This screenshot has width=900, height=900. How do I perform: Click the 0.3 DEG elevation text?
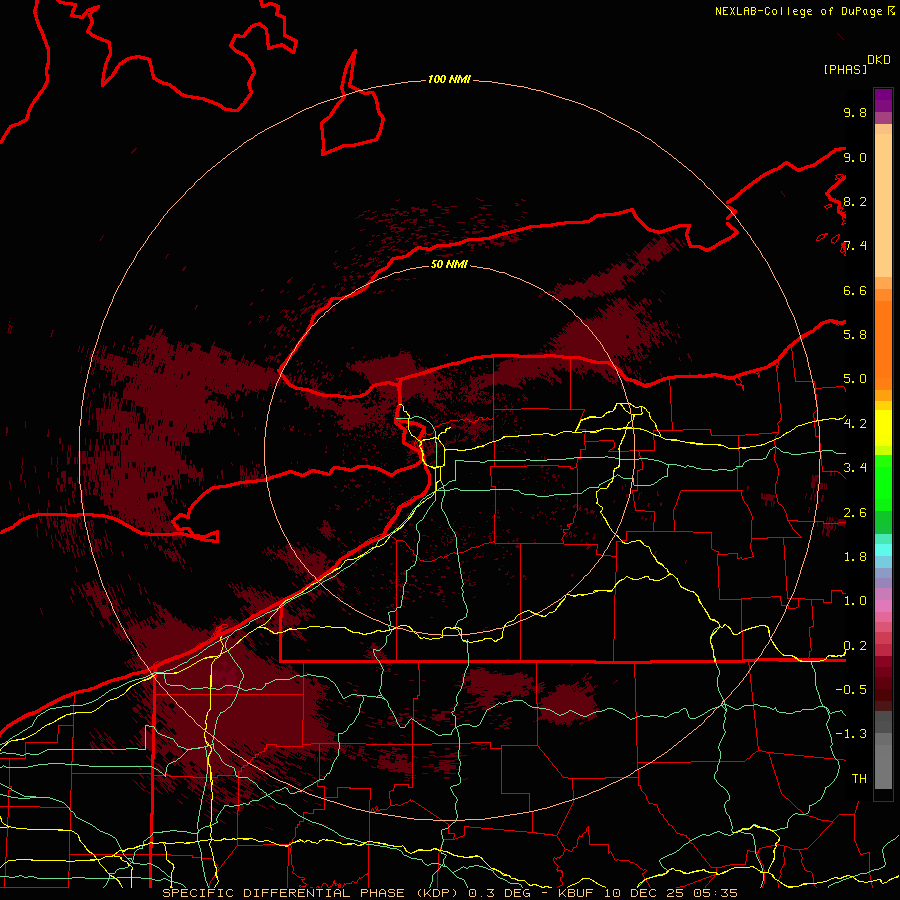[x=501, y=893]
